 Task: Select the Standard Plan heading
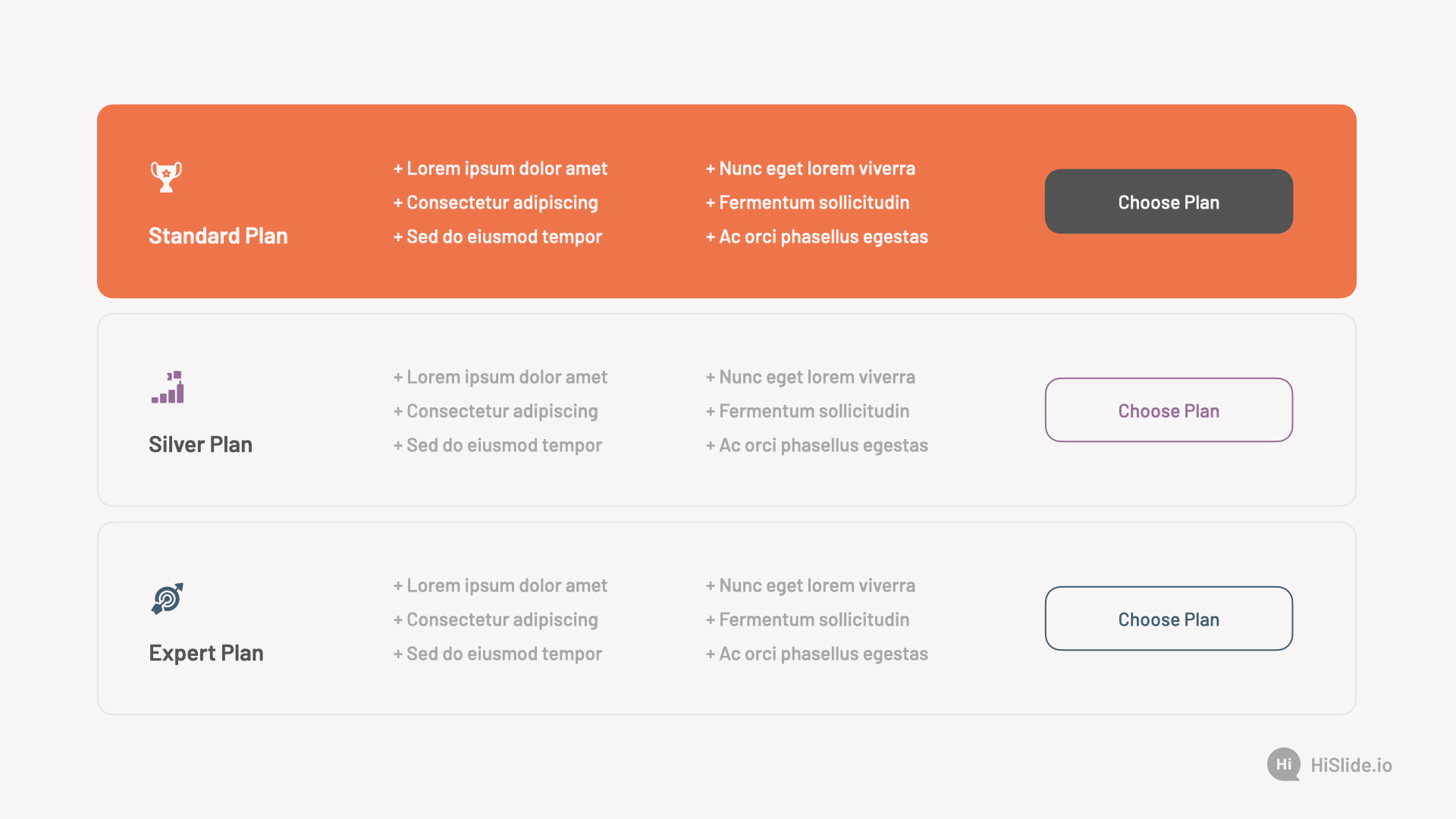(218, 236)
